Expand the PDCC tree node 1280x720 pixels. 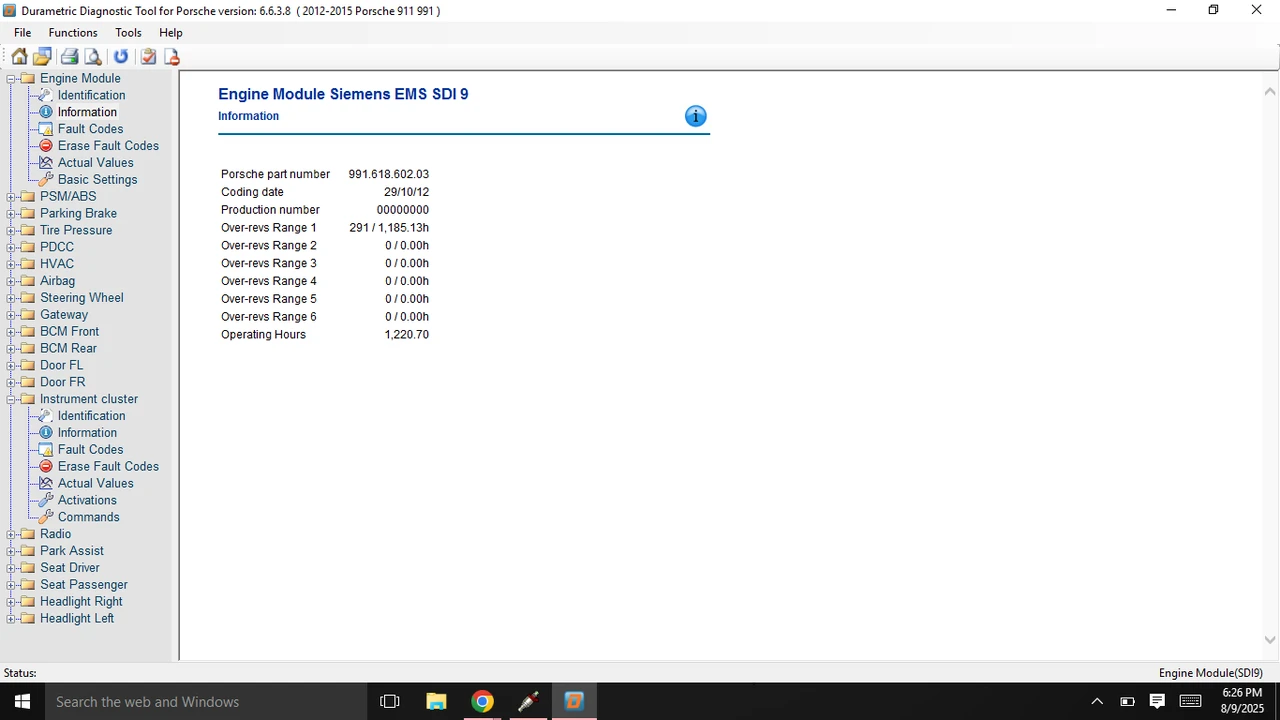[x=11, y=248]
